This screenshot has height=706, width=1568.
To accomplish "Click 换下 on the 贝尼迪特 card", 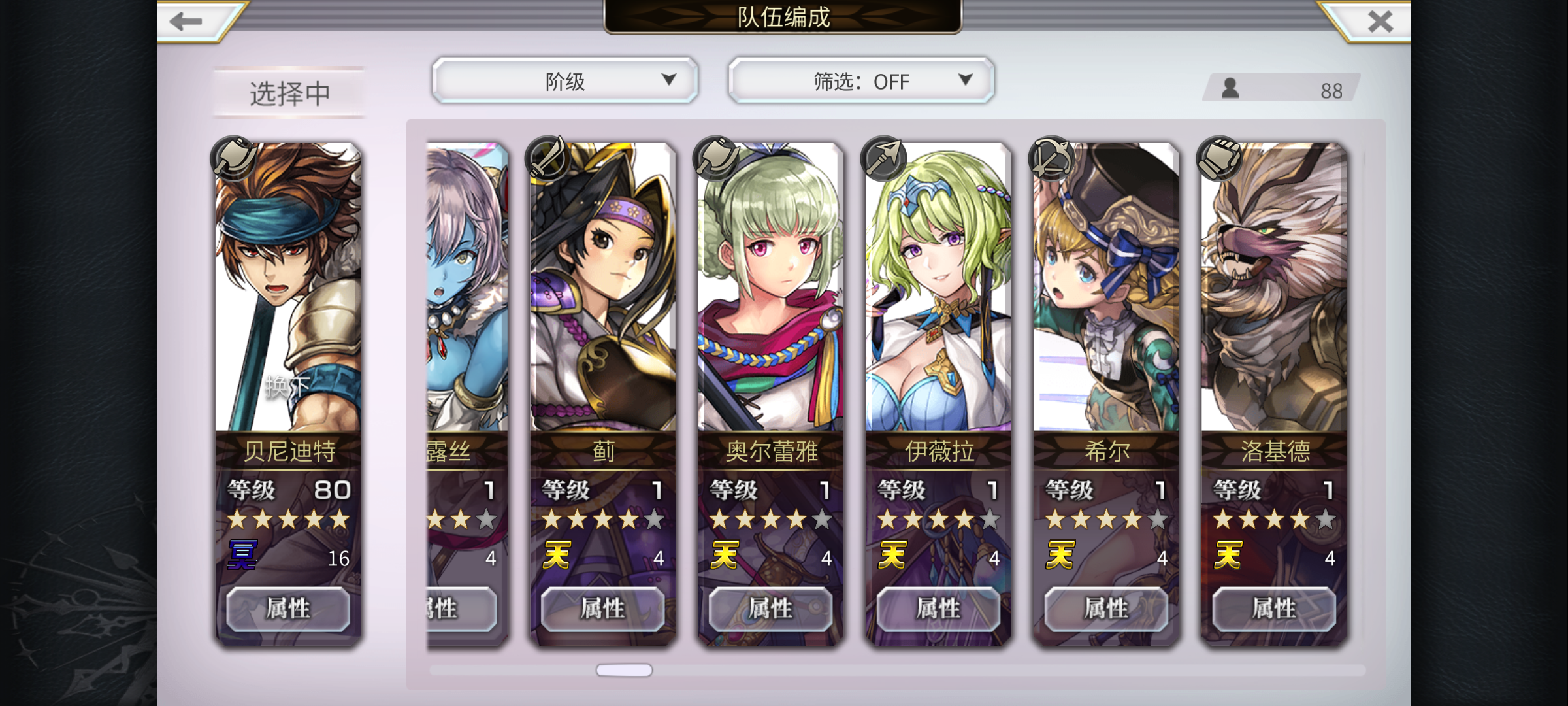I will [x=287, y=387].
